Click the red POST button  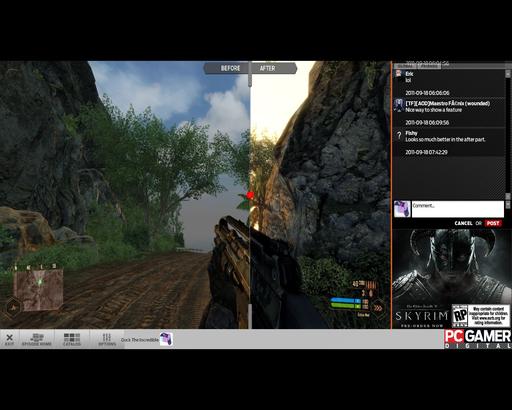click(493, 223)
